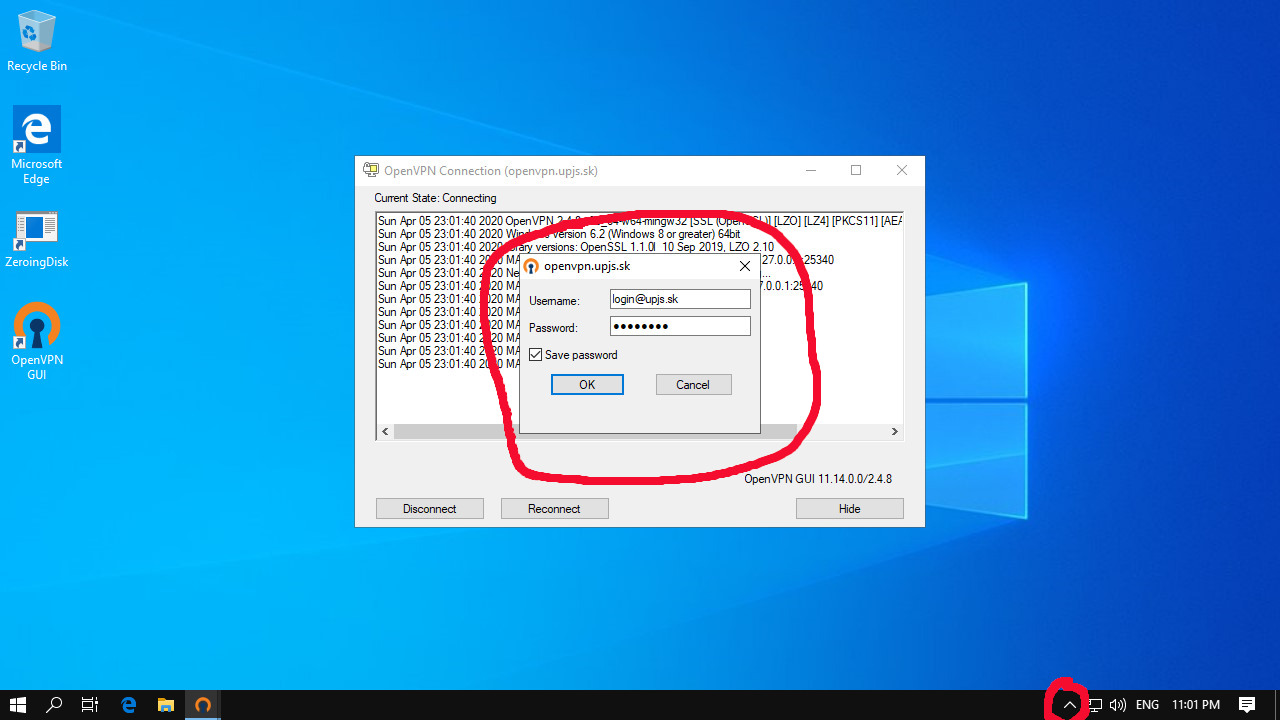Open the 11:01 PM clock flyout

[x=1196, y=705]
